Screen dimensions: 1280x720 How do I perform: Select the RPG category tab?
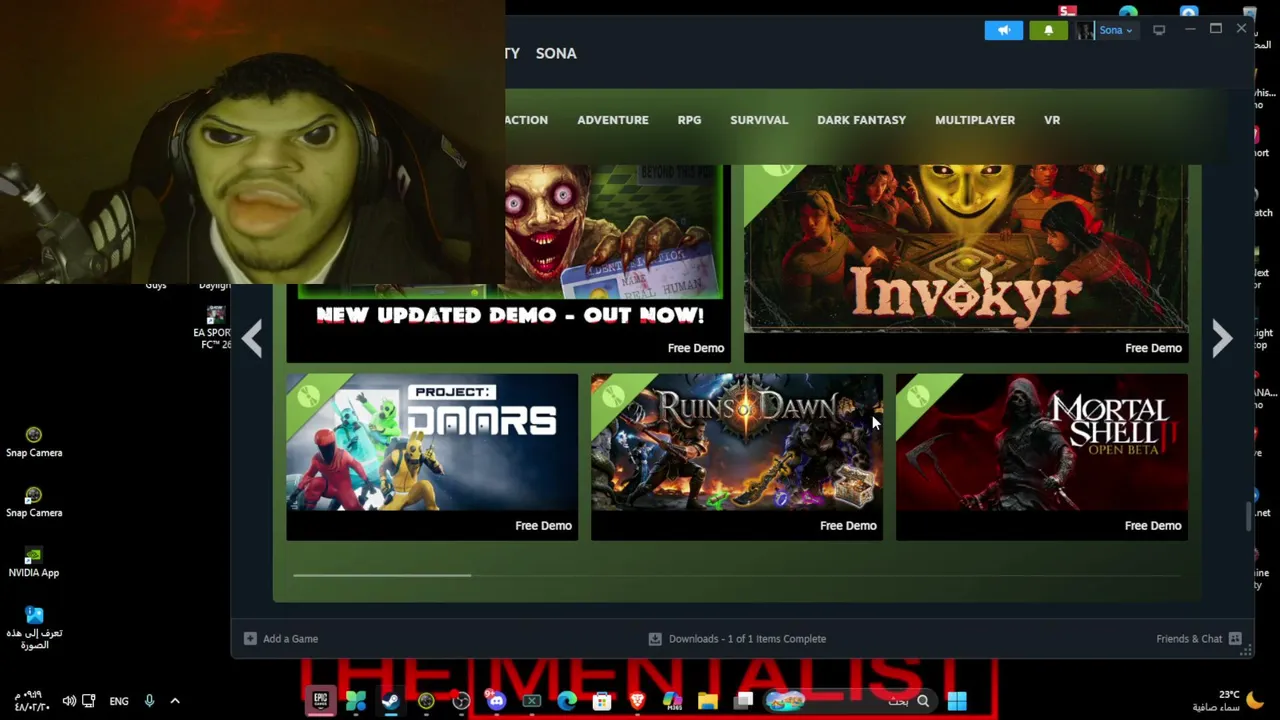[x=689, y=120]
